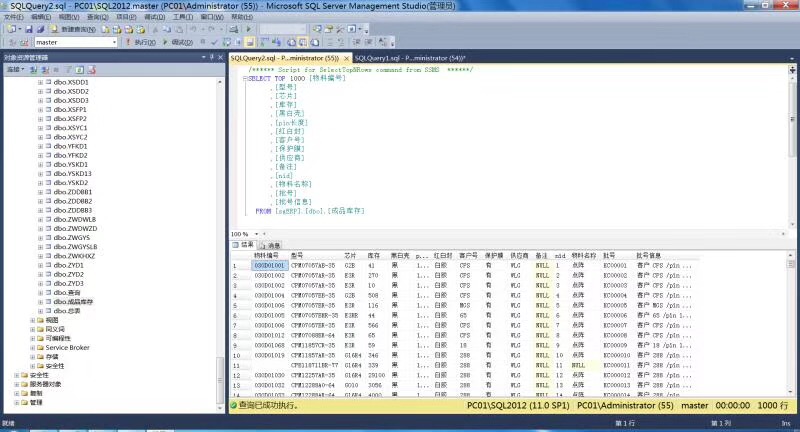Click the dbo.成品库存 table icon
Image resolution: width=800 pixels, height=432 pixels.
click(x=49, y=301)
